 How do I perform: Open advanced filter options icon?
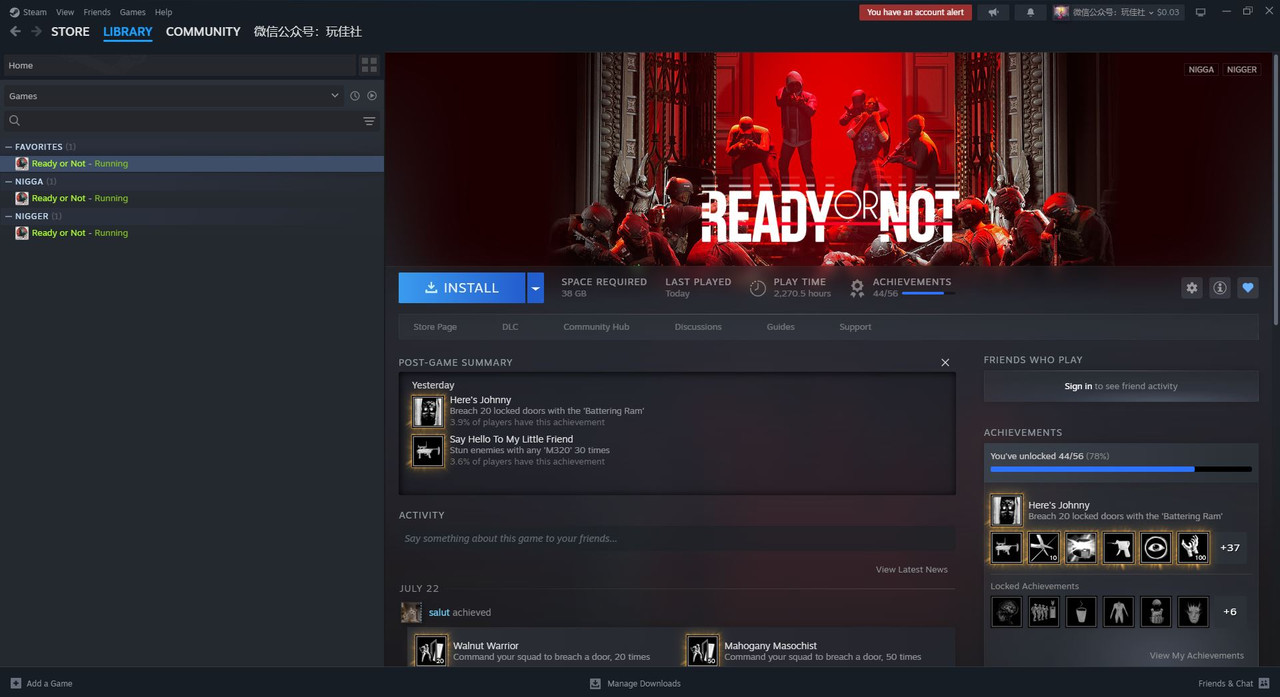(x=369, y=121)
